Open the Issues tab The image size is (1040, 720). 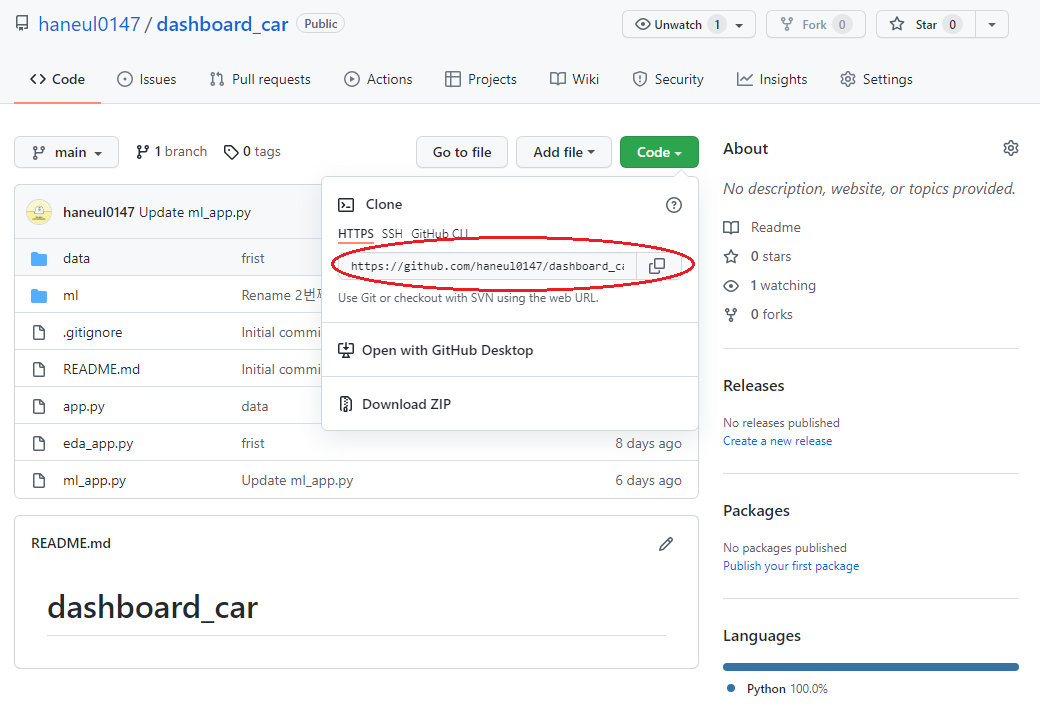click(147, 80)
